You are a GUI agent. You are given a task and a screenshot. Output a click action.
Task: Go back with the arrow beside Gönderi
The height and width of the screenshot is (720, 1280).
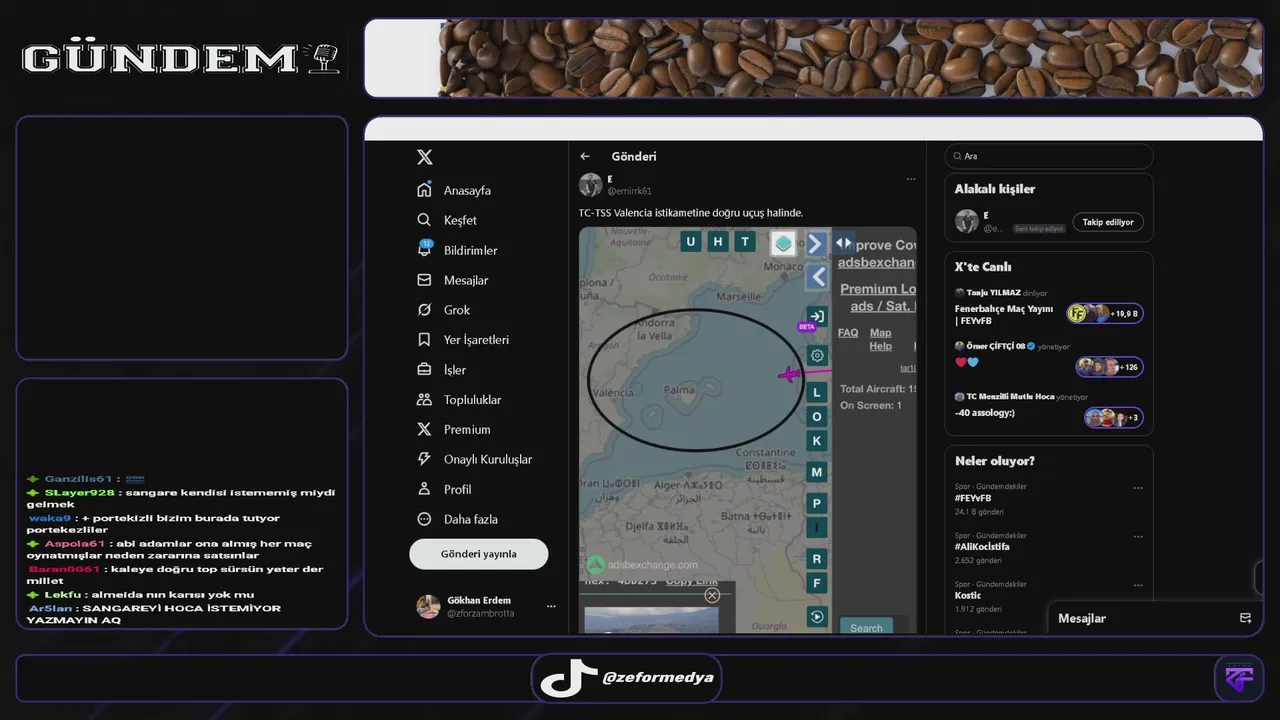[x=585, y=157]
